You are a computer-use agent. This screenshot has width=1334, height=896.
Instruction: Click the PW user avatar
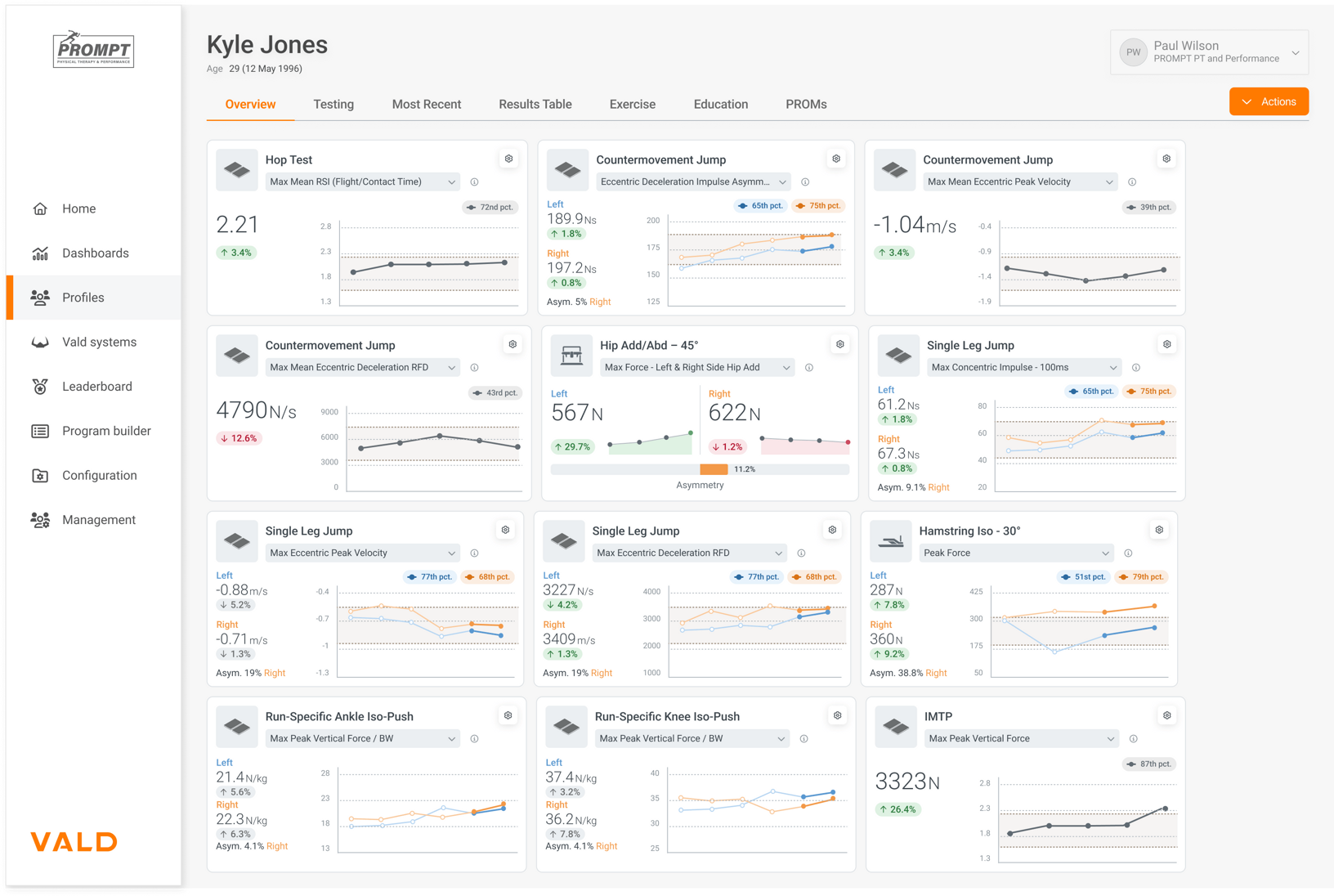pos(1133,52)
